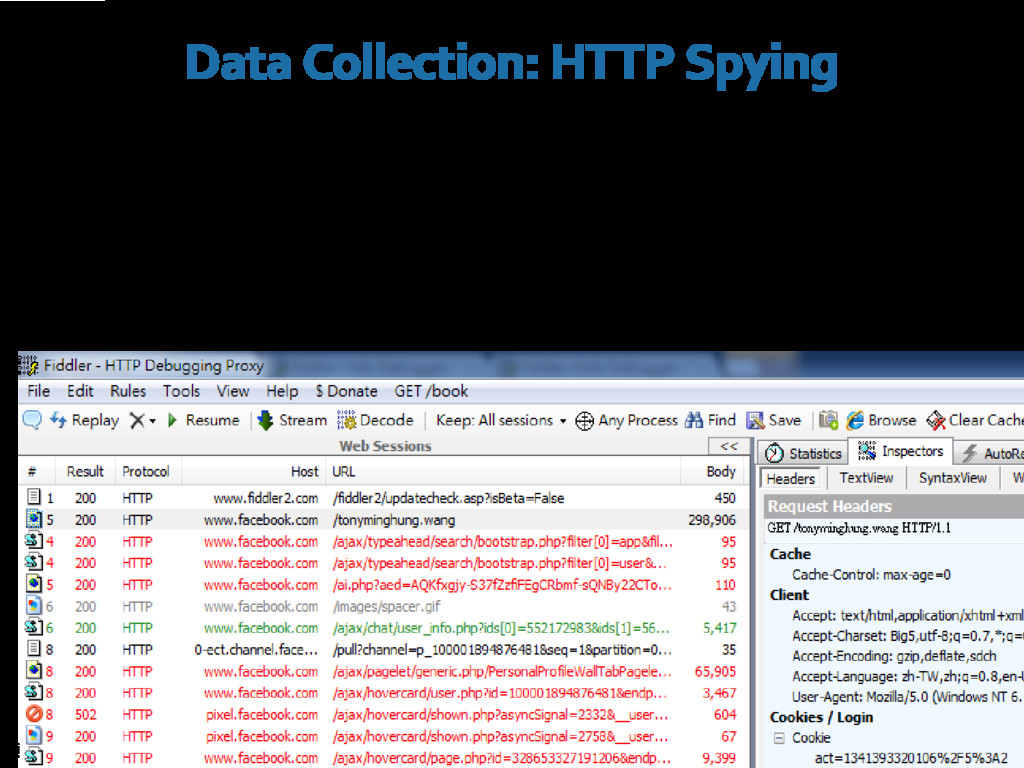
Task: Click the act=1341393320106 cookie value
Action: (x=911, y=758)
